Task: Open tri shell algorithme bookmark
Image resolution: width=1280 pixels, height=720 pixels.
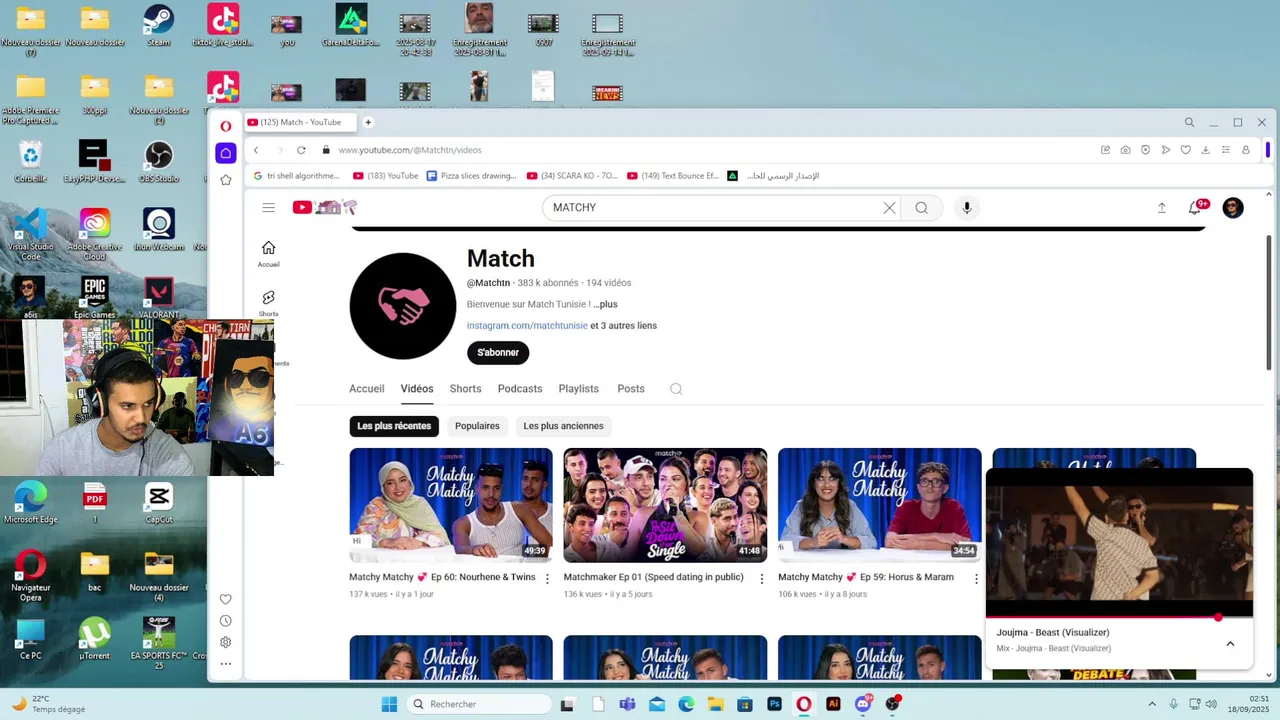Action: 296,176
